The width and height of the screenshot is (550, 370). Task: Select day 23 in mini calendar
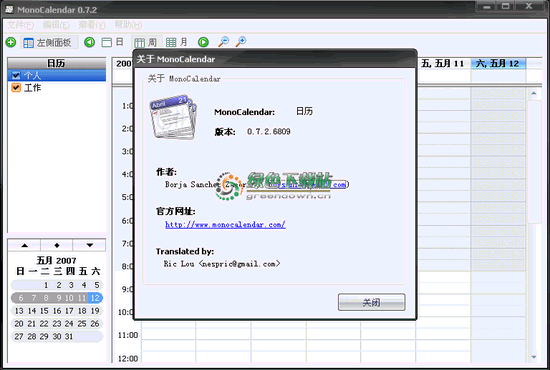(57, 324)
